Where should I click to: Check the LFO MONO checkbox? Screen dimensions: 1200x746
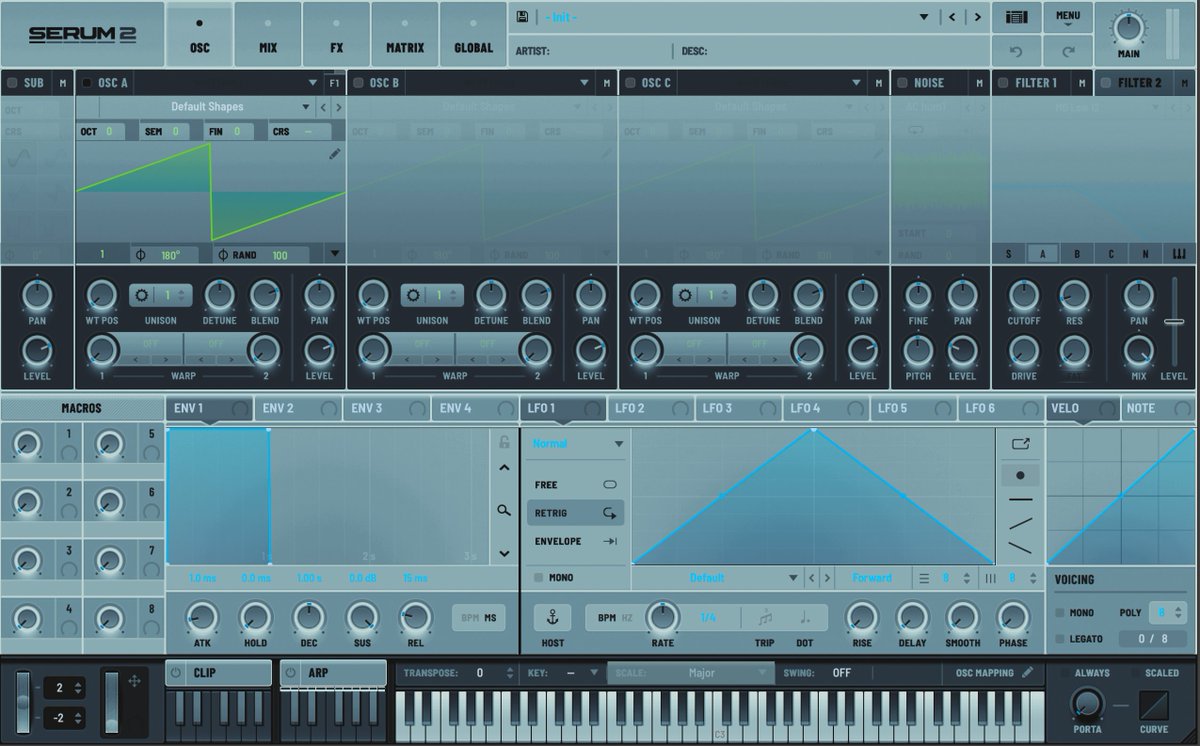click(x=539, y=577)
